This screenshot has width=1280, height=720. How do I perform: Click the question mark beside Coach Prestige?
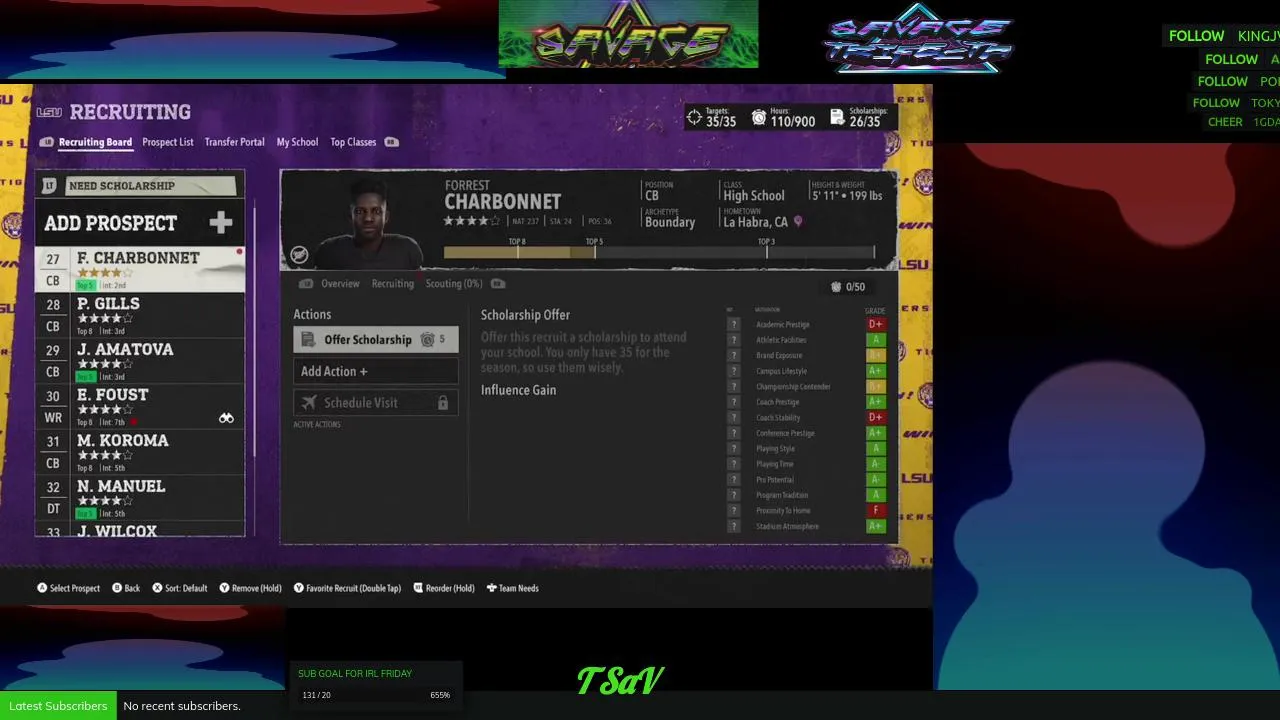coord(733,402)
